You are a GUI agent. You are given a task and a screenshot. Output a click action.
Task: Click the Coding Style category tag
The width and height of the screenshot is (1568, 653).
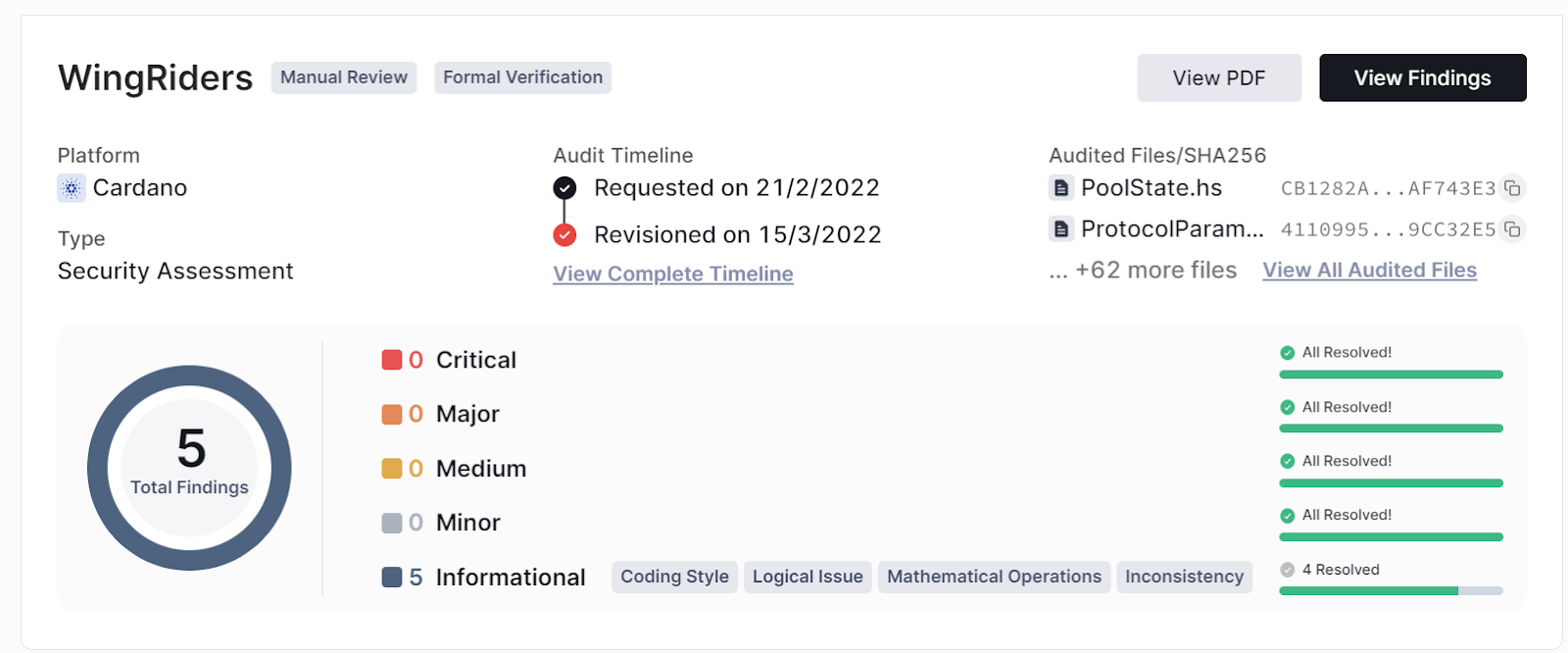click(x=674, y=577)
